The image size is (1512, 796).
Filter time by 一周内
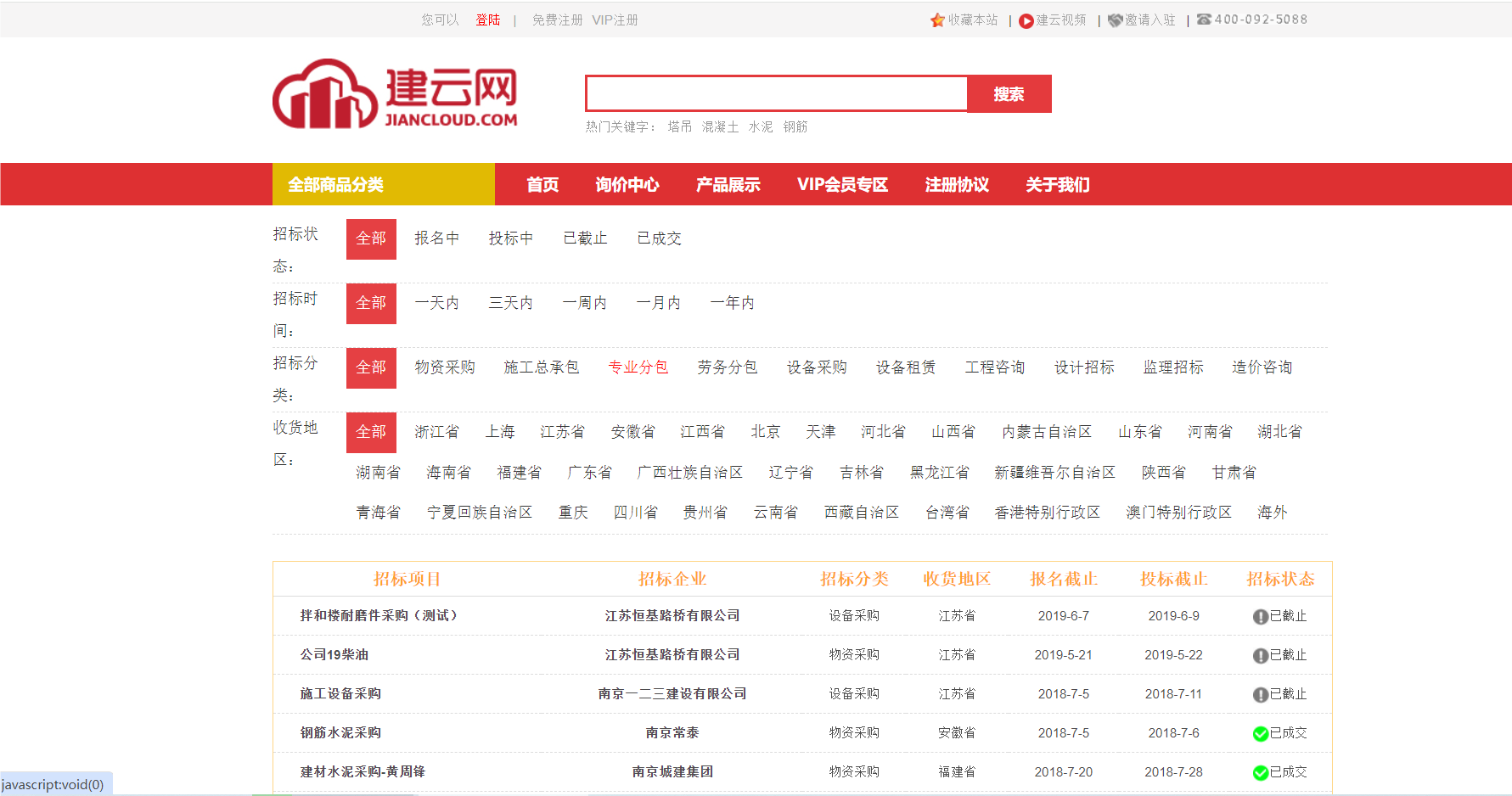click(585, 303)
